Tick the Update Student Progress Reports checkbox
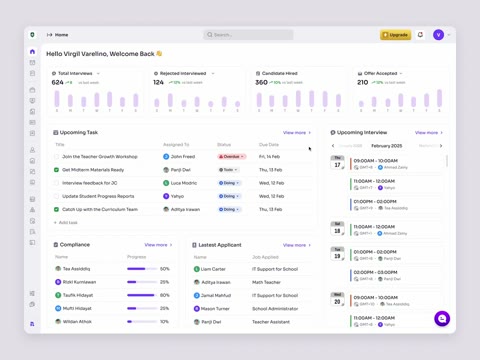The height and width of the screenshot is (360, 480). coord(56,196)
